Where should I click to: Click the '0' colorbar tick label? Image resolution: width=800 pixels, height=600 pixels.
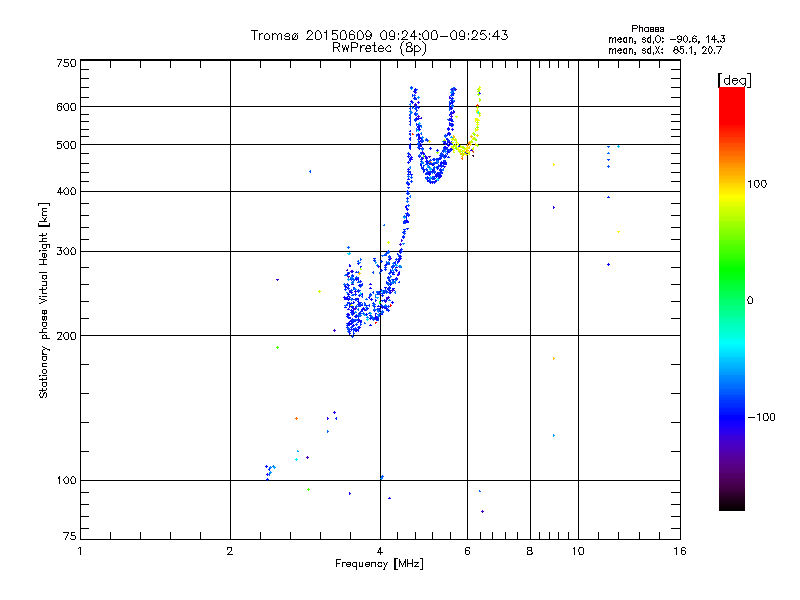click(750, 301)
